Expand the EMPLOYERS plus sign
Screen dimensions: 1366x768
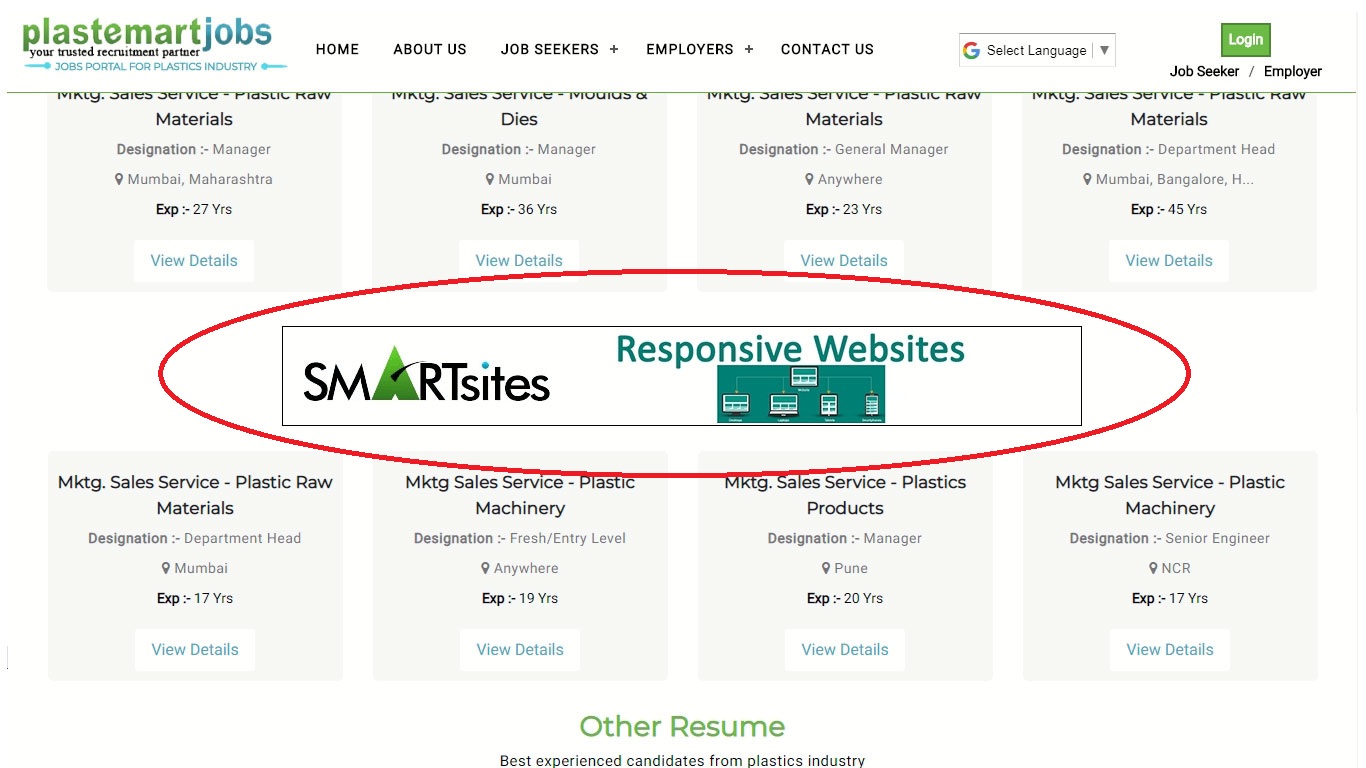click(749, 49)
